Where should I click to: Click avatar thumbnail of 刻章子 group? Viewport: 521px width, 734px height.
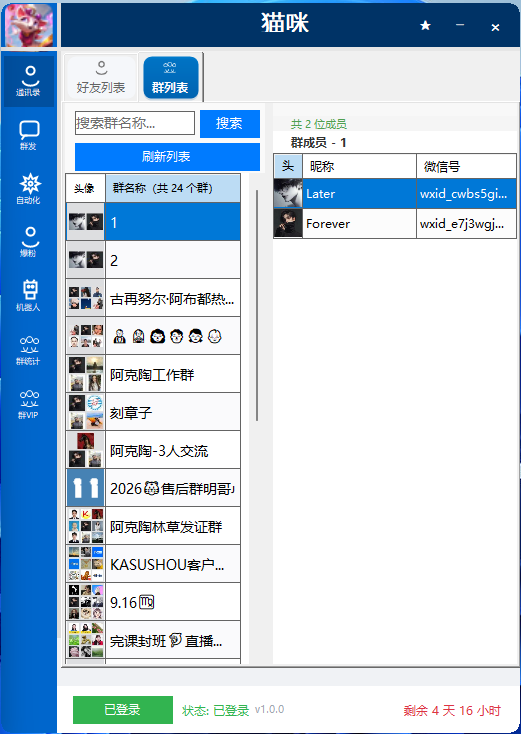click(x=86, y=412)
